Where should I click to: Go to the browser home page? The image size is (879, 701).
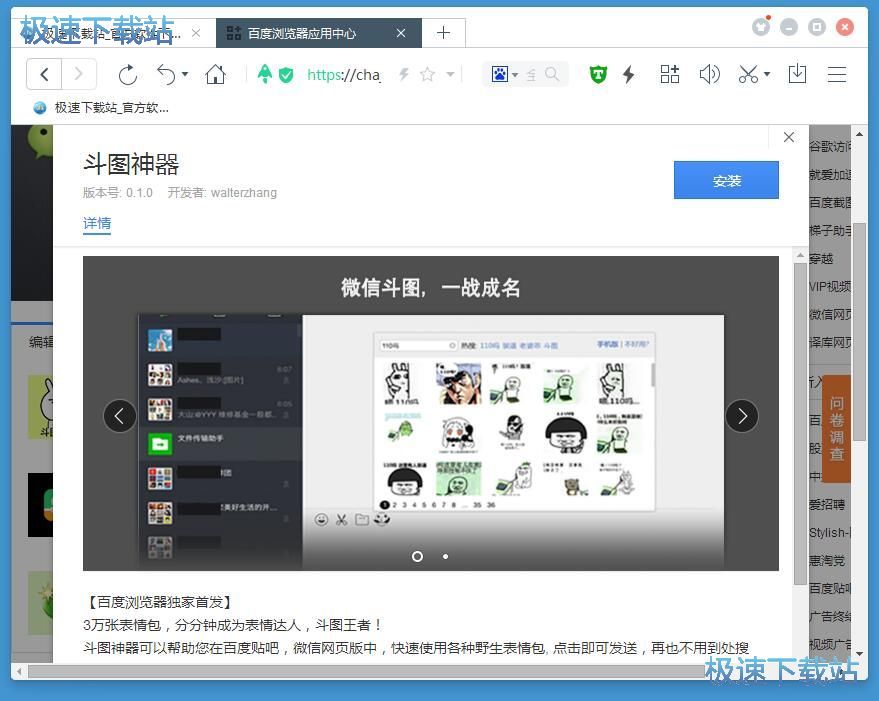[215, 74]
